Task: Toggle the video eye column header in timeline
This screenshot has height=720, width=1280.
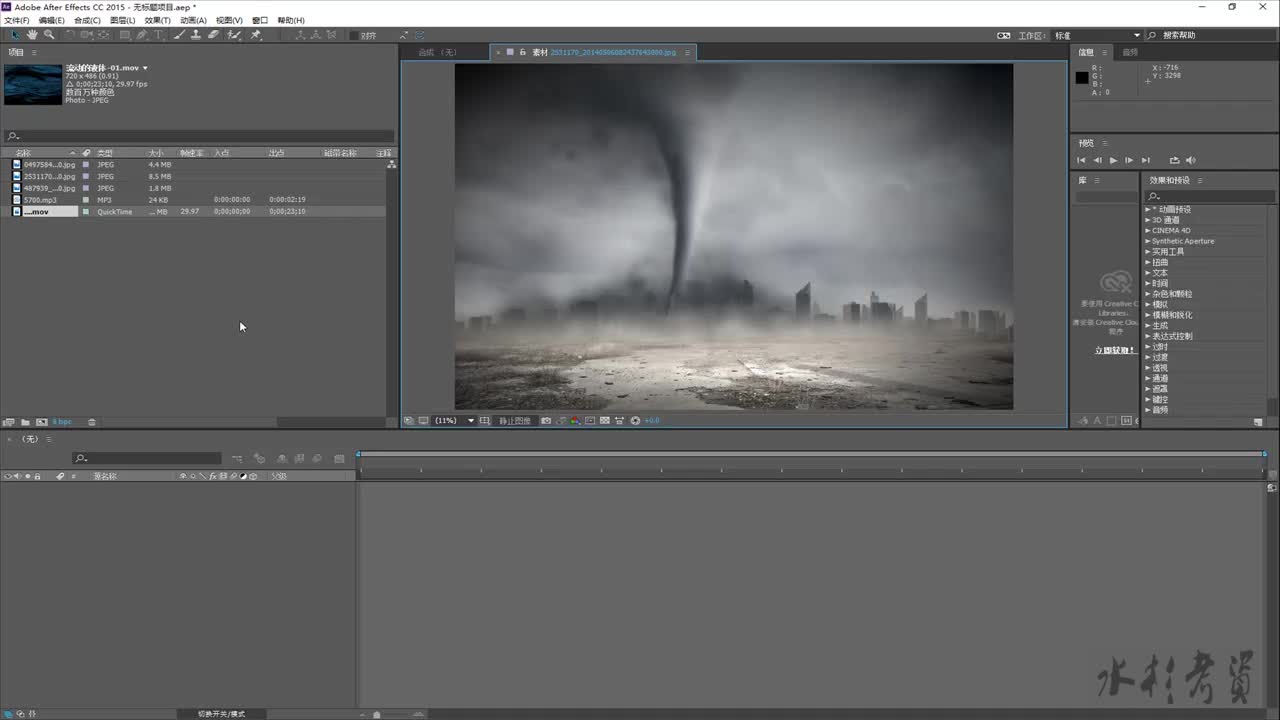Action: (x=7, y=476)
